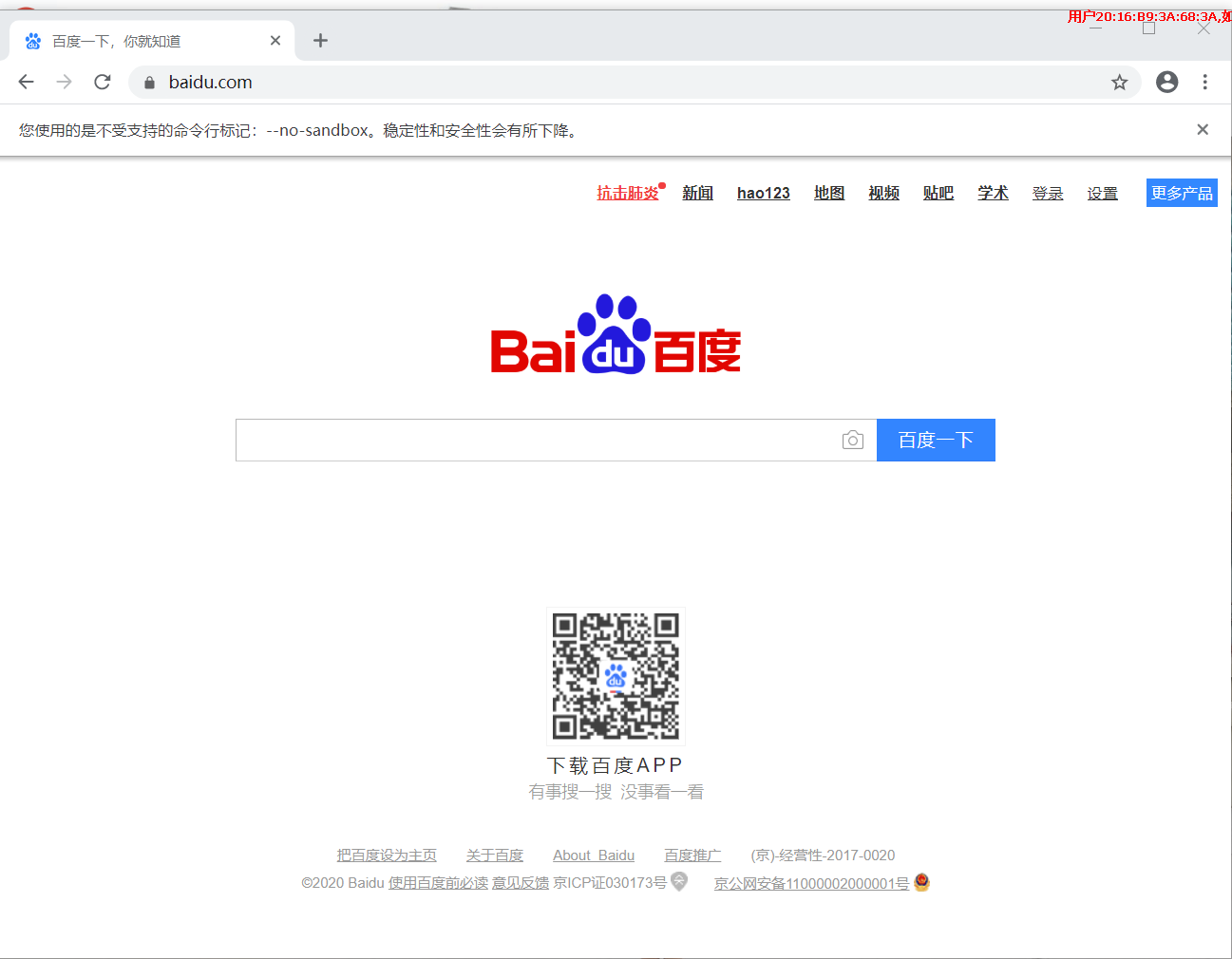1232x959 pixels.
Task: Click the 百度一下 search button
Action: tap(936, 440)
